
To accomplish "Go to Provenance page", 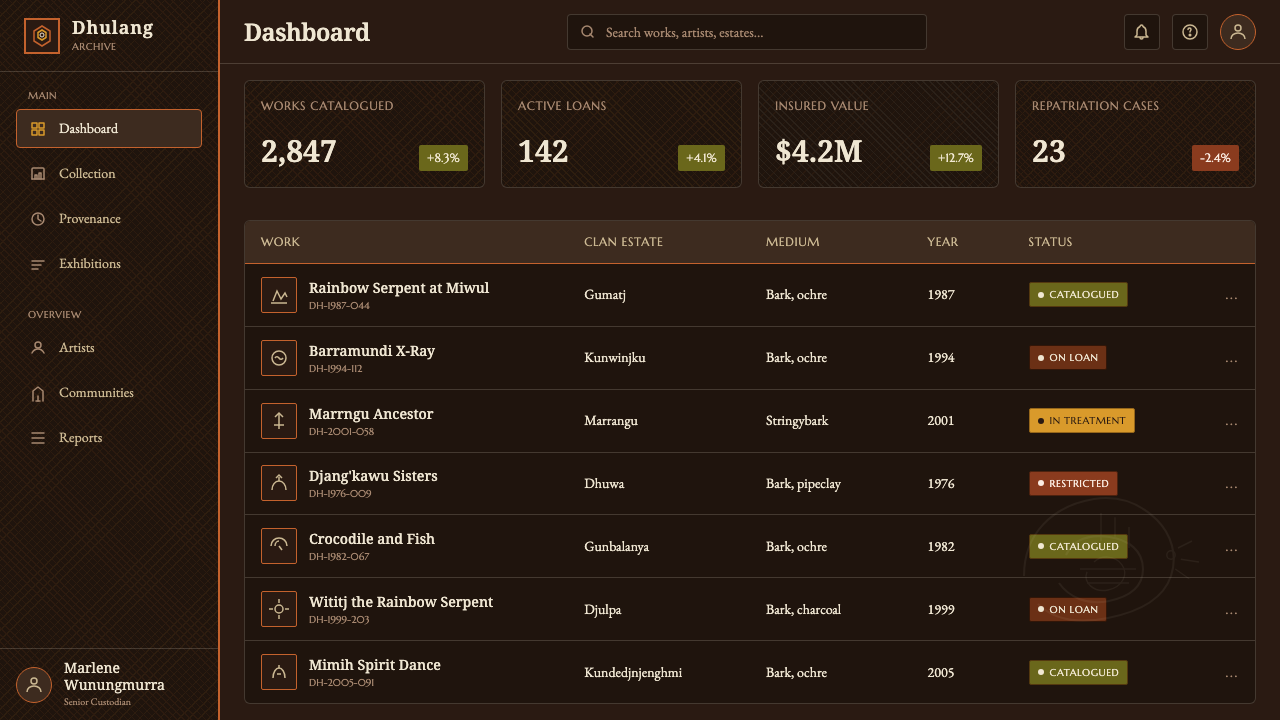I will 109,219.
